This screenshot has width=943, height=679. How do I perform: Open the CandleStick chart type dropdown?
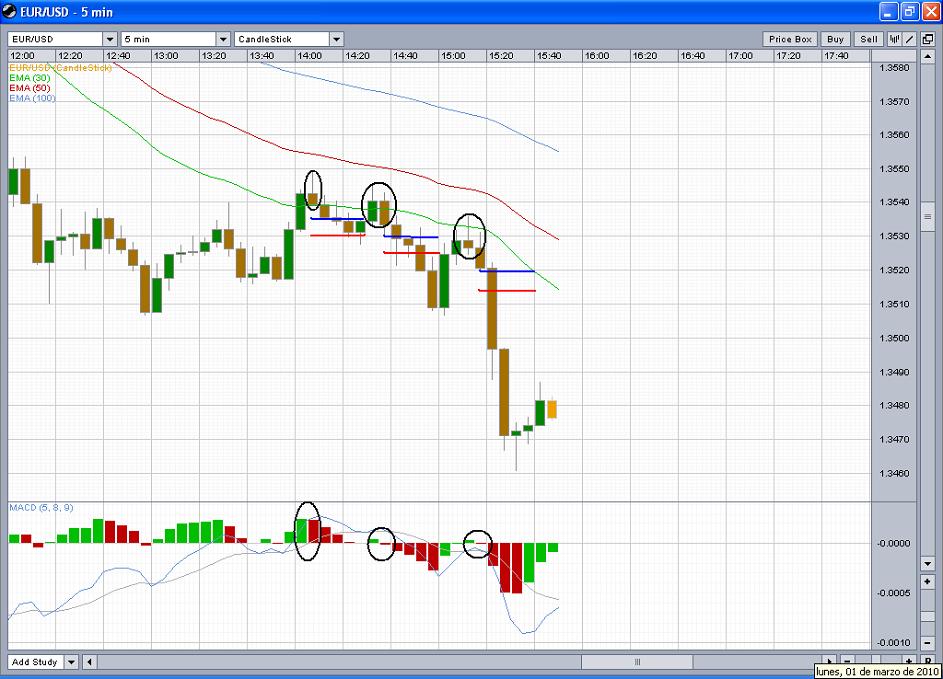point(336,39)
